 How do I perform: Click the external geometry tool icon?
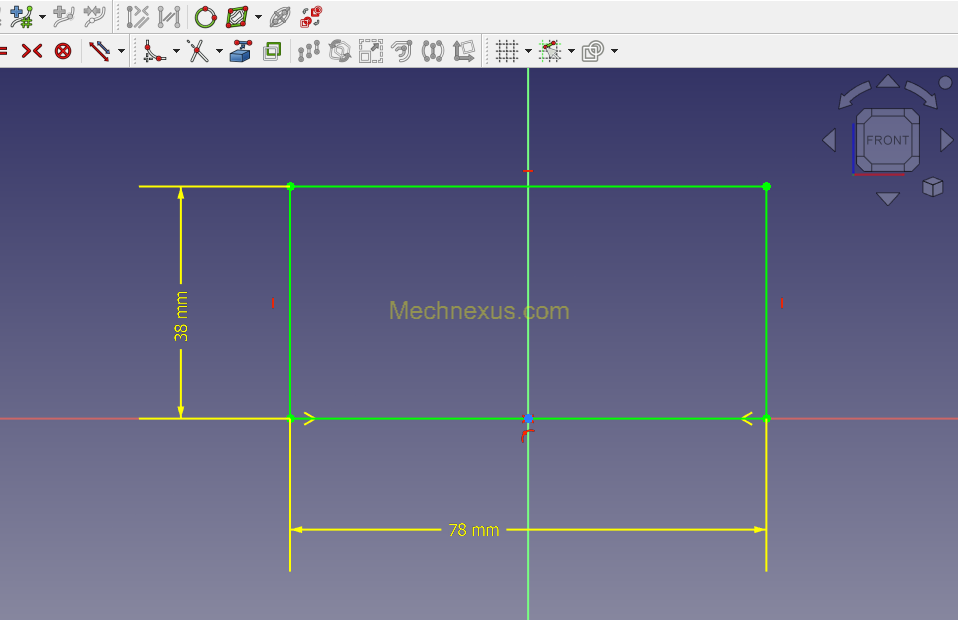[x=240, y=51]
